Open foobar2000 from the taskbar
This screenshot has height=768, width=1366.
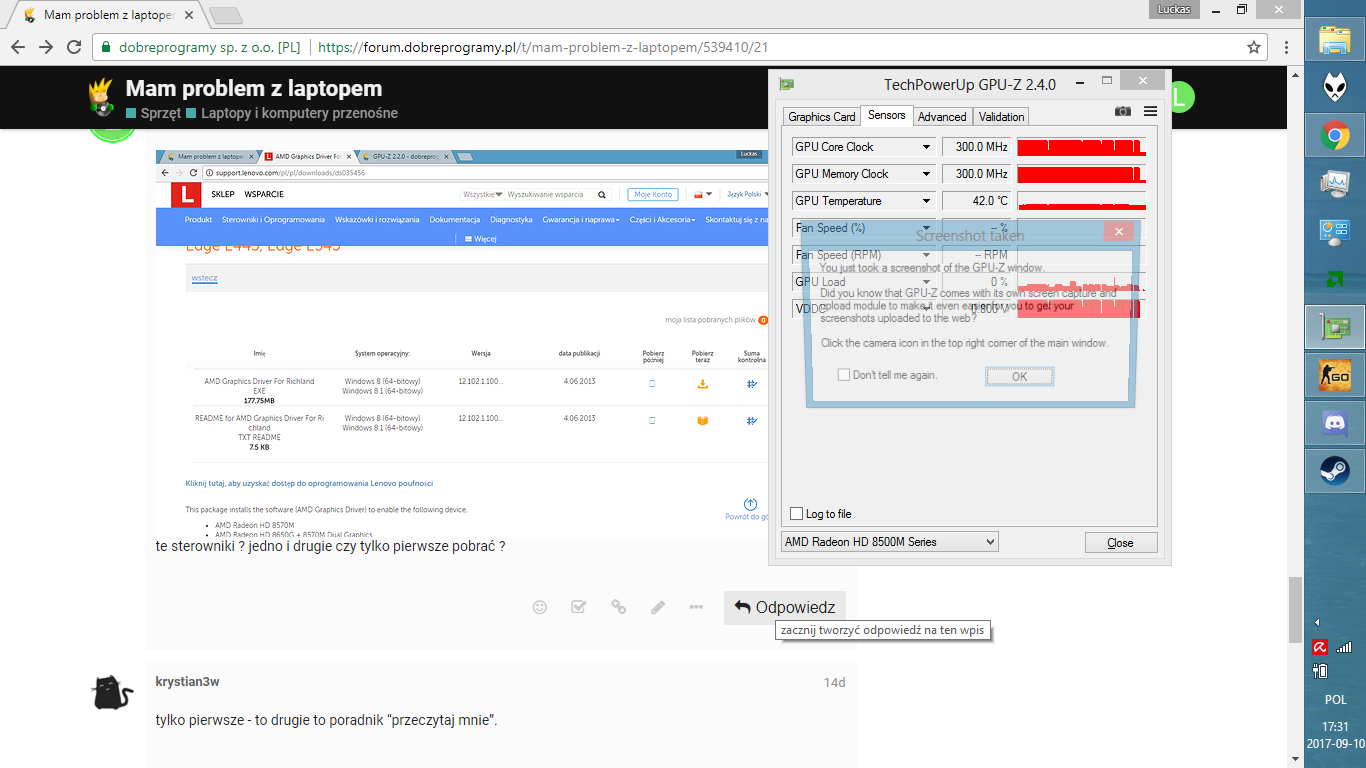[1335, 87]
